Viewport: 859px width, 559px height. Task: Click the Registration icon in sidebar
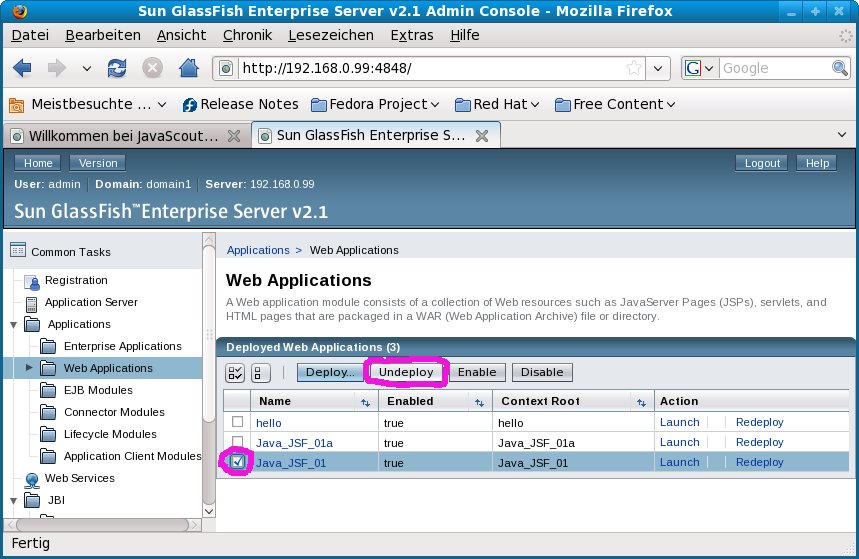(x=32, y=281)
